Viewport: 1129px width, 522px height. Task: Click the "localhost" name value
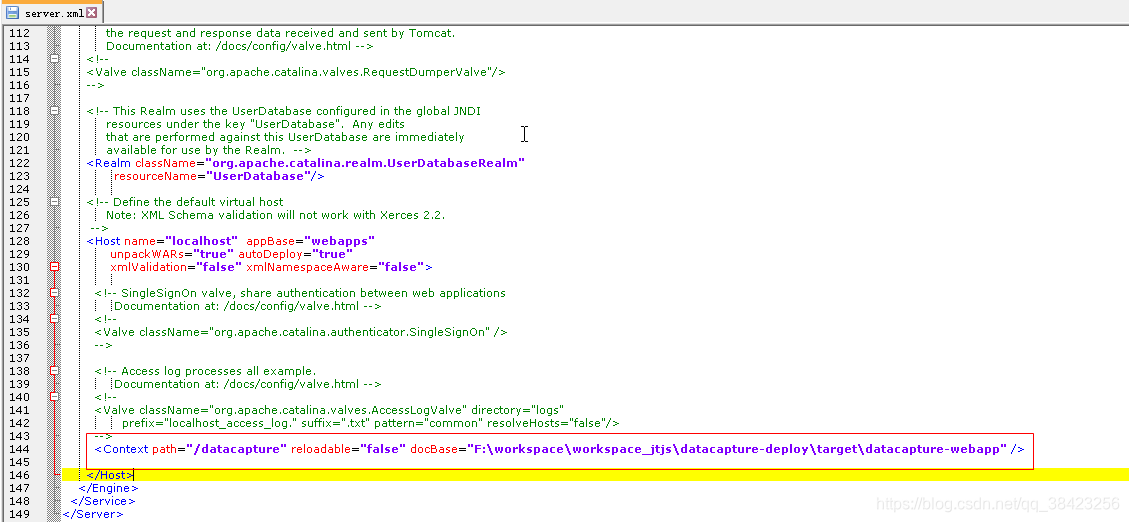202,240
